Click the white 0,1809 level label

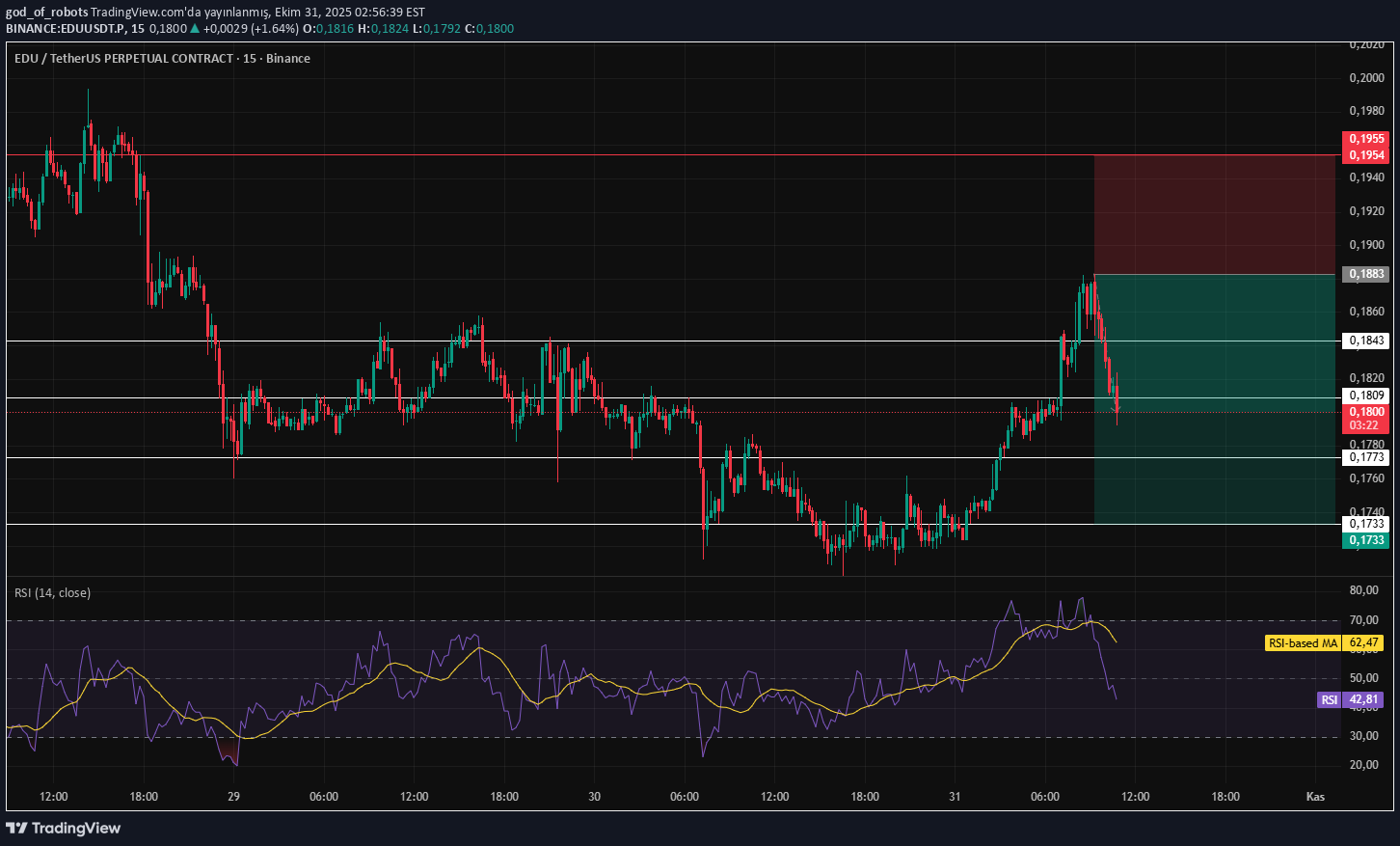click(x=1365, y=396)
